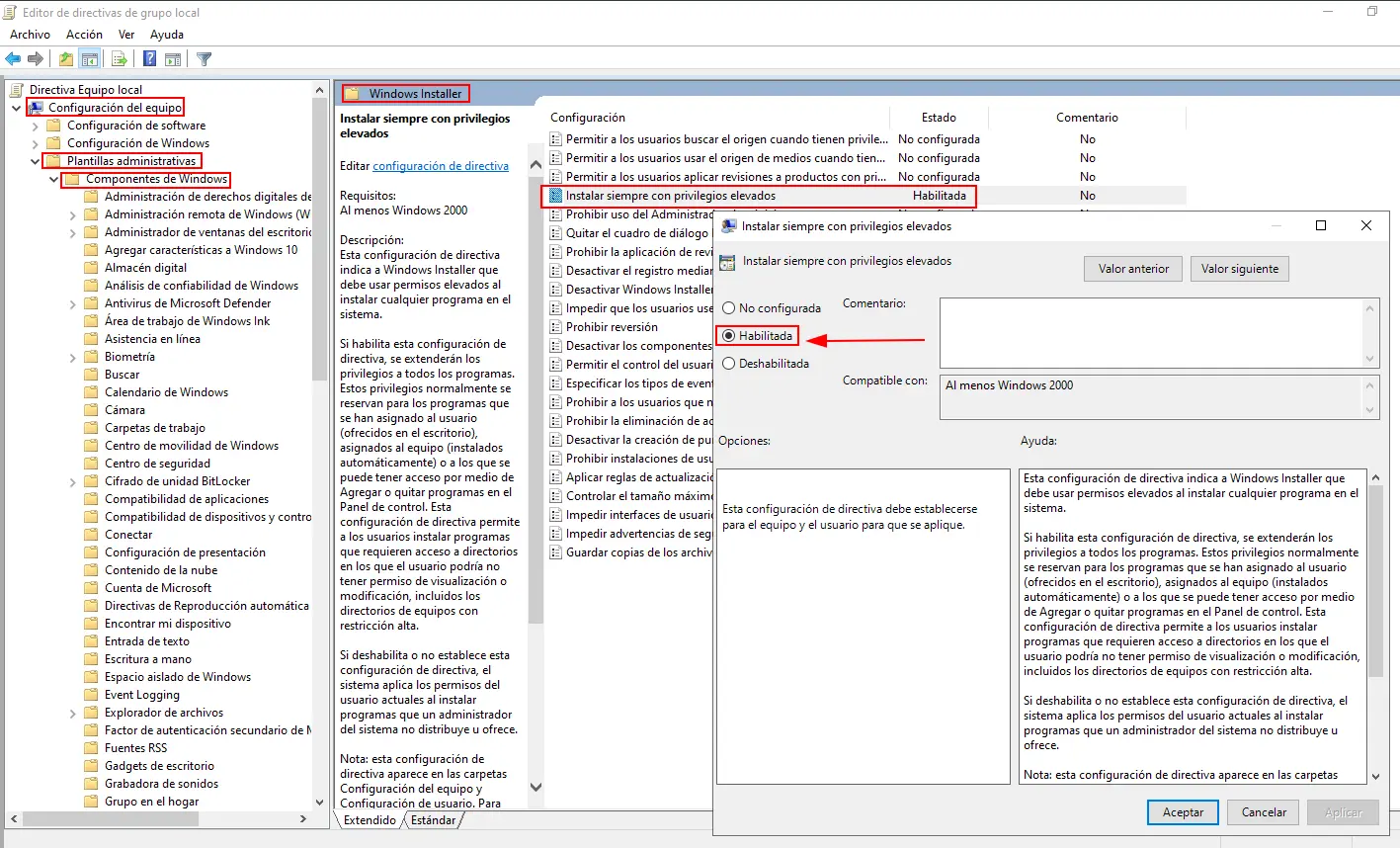Expand the 'Configuración de software' node

(36, 126)
